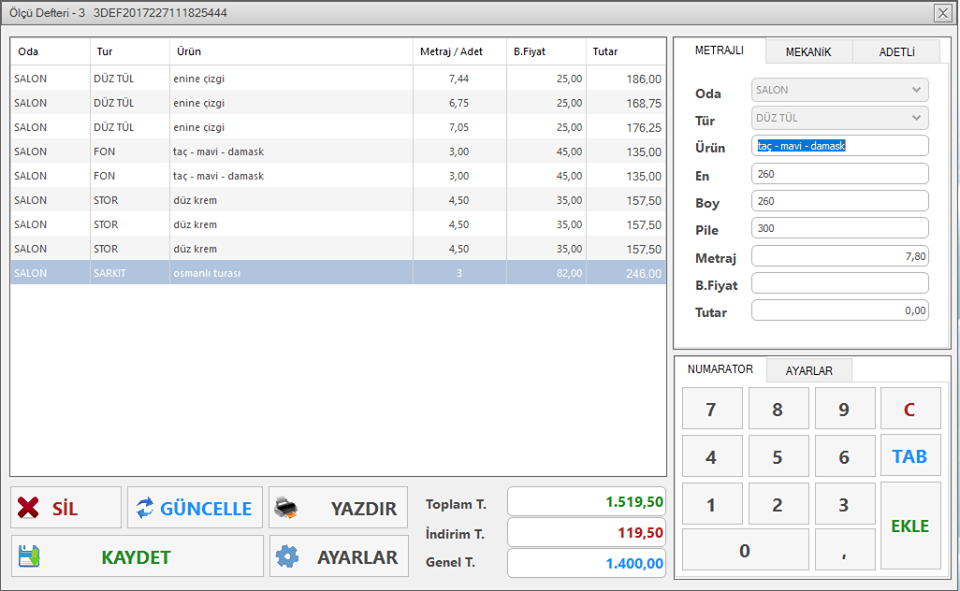The height and width of the screenshot is (591, 960).
Task: Click into the B.Fiyat input field
Action: (x=839, y=283)
